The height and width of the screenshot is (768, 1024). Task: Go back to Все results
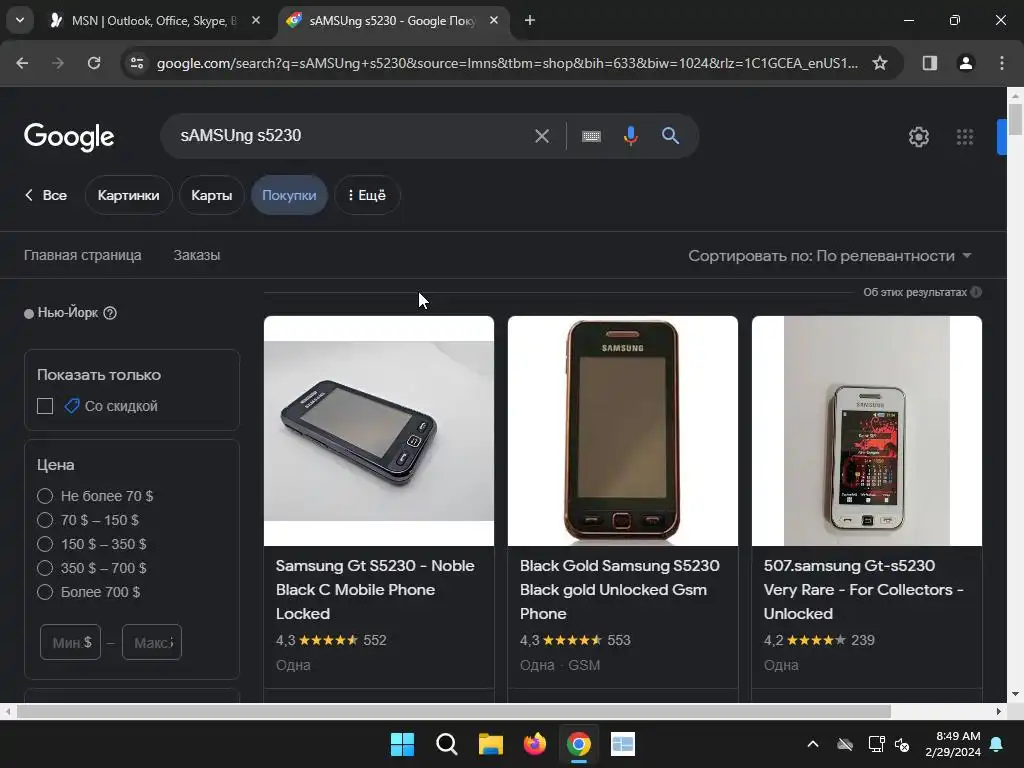(46, 195)
